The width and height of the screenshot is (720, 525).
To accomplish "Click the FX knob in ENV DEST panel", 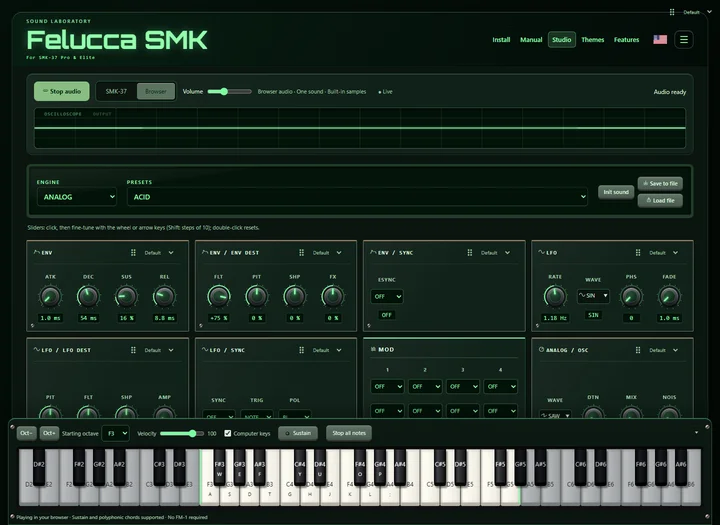I will click(x=332, y=297).
